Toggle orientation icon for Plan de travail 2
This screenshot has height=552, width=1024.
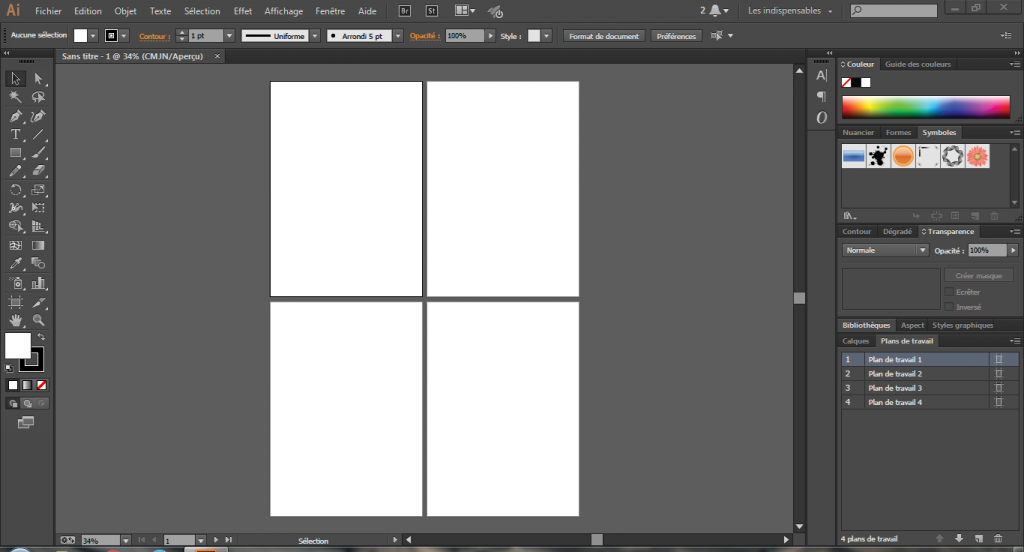999,374
